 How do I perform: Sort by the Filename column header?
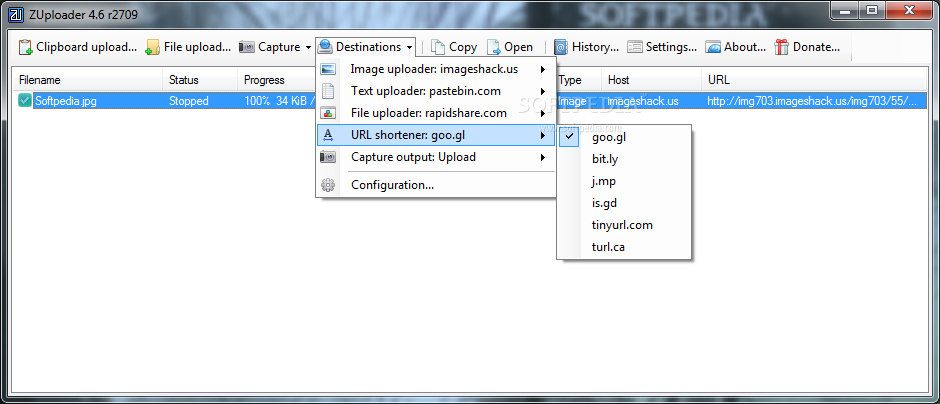coord(88,80)
